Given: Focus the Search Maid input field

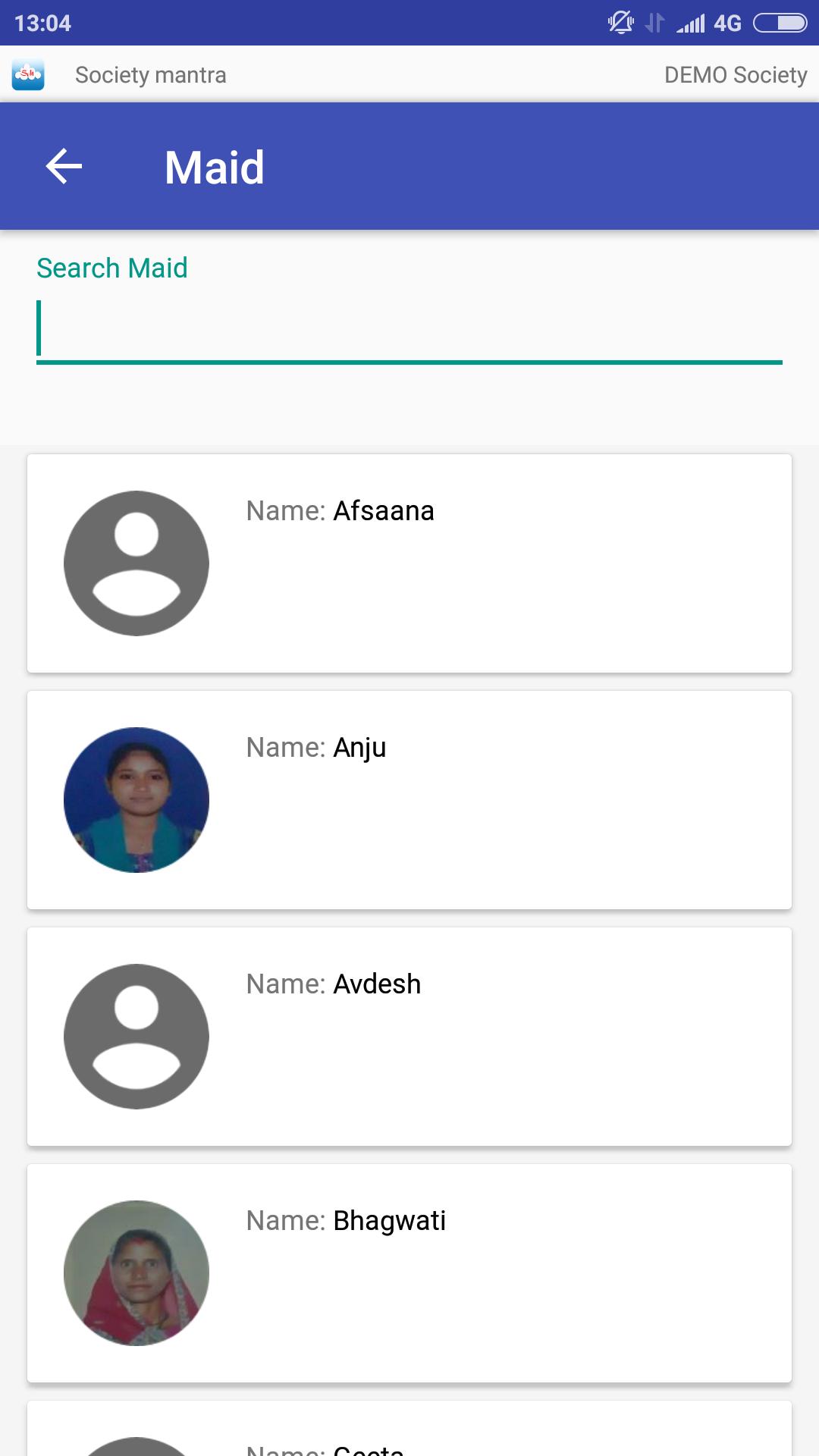Looking at the screenshot, I should tap(409, 331).
